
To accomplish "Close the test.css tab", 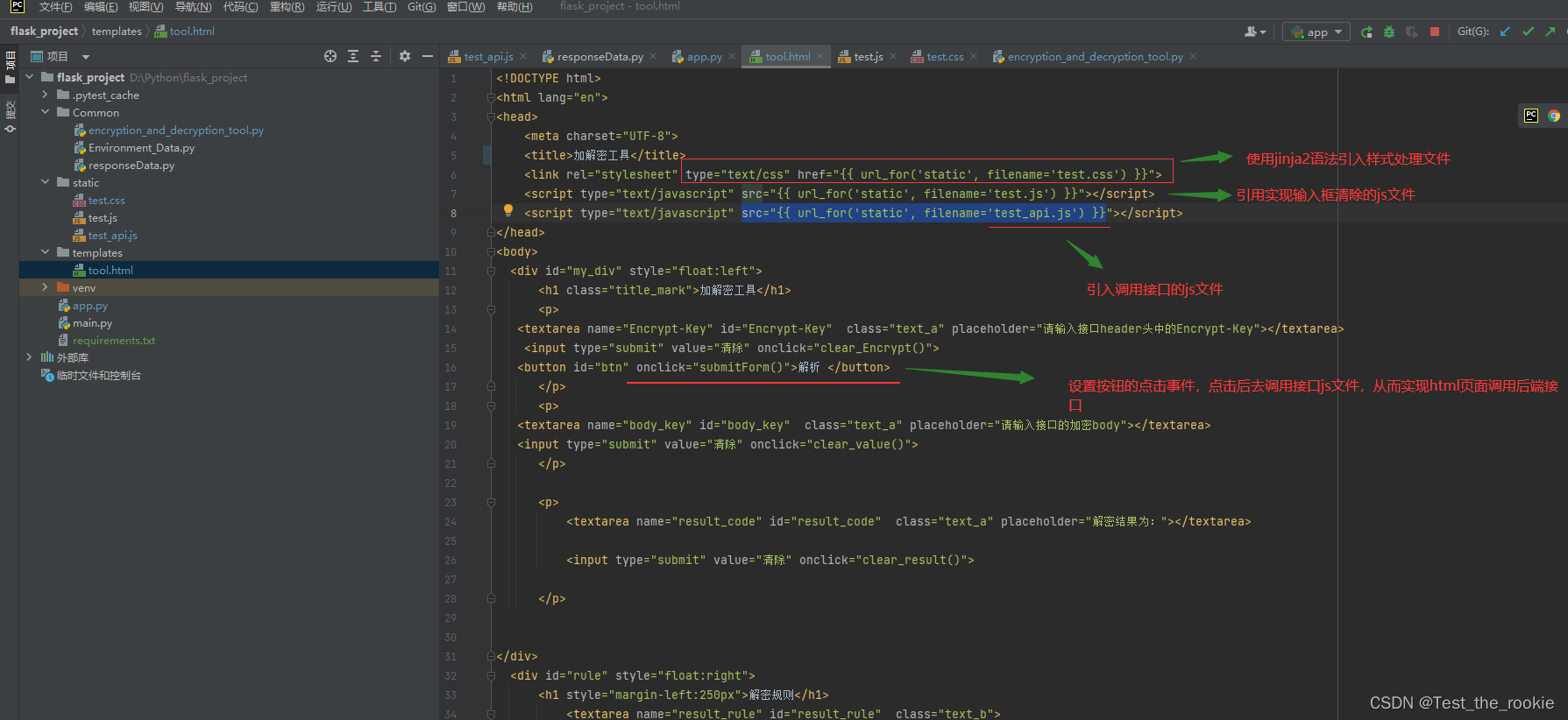I will 974,56.
